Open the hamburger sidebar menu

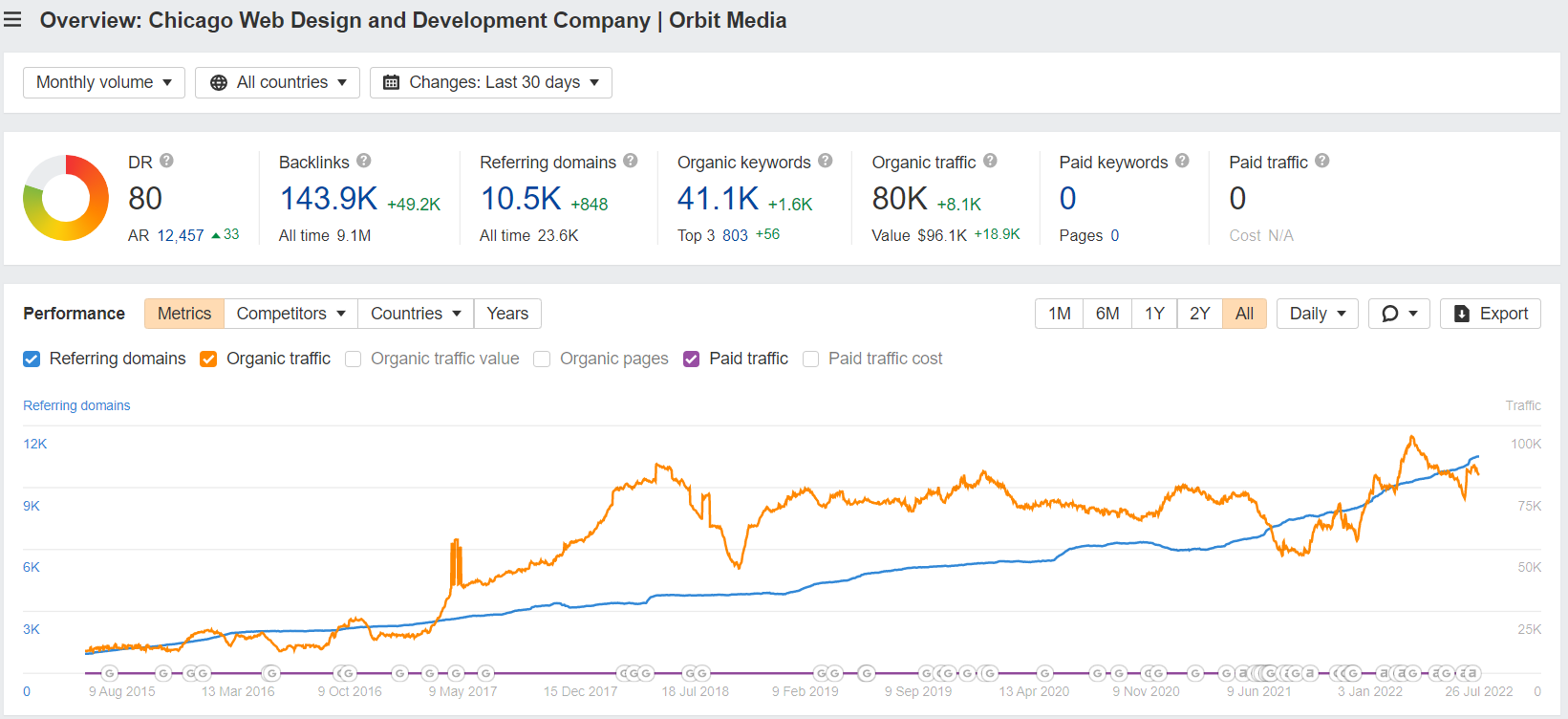point(12,20)
